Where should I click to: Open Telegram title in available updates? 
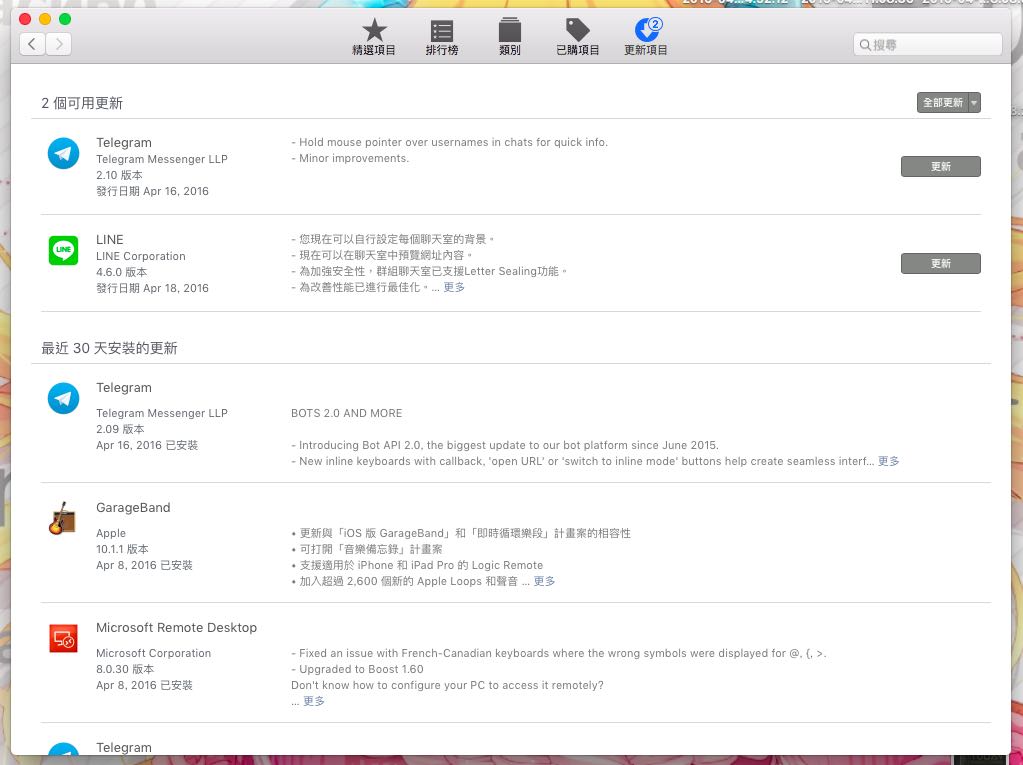tap(124, 143)
